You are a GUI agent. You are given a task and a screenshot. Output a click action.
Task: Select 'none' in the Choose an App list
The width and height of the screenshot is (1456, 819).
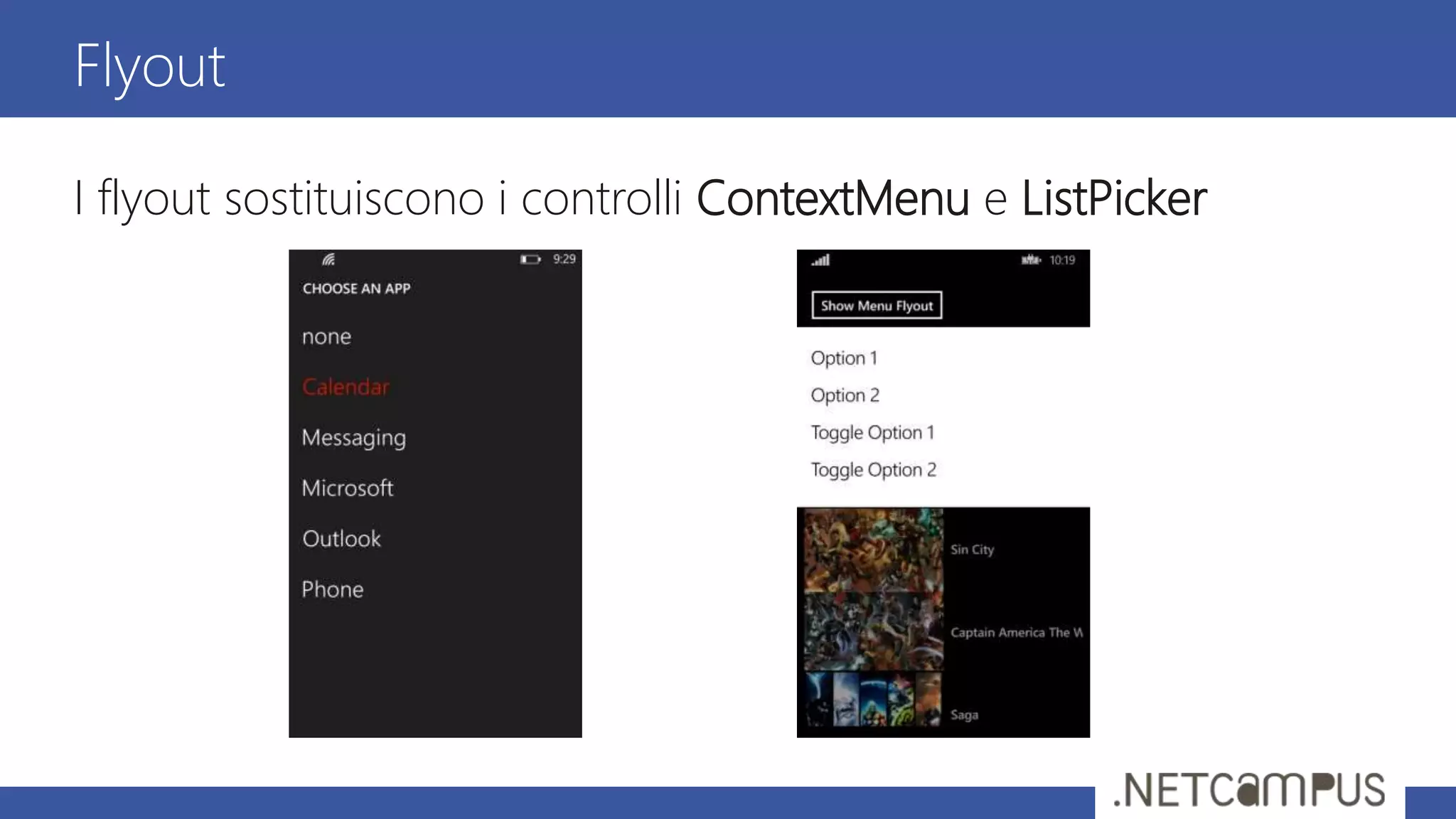(x=326, y=336)
